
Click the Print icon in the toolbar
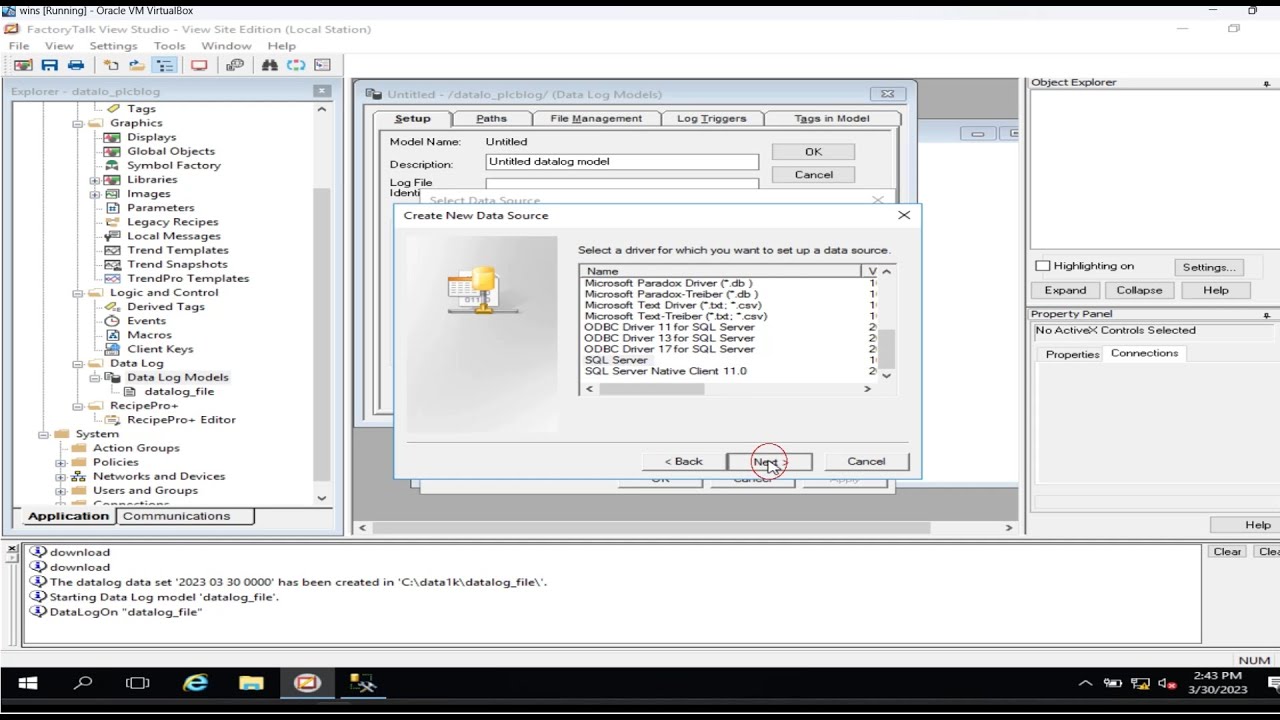point(76,65)
